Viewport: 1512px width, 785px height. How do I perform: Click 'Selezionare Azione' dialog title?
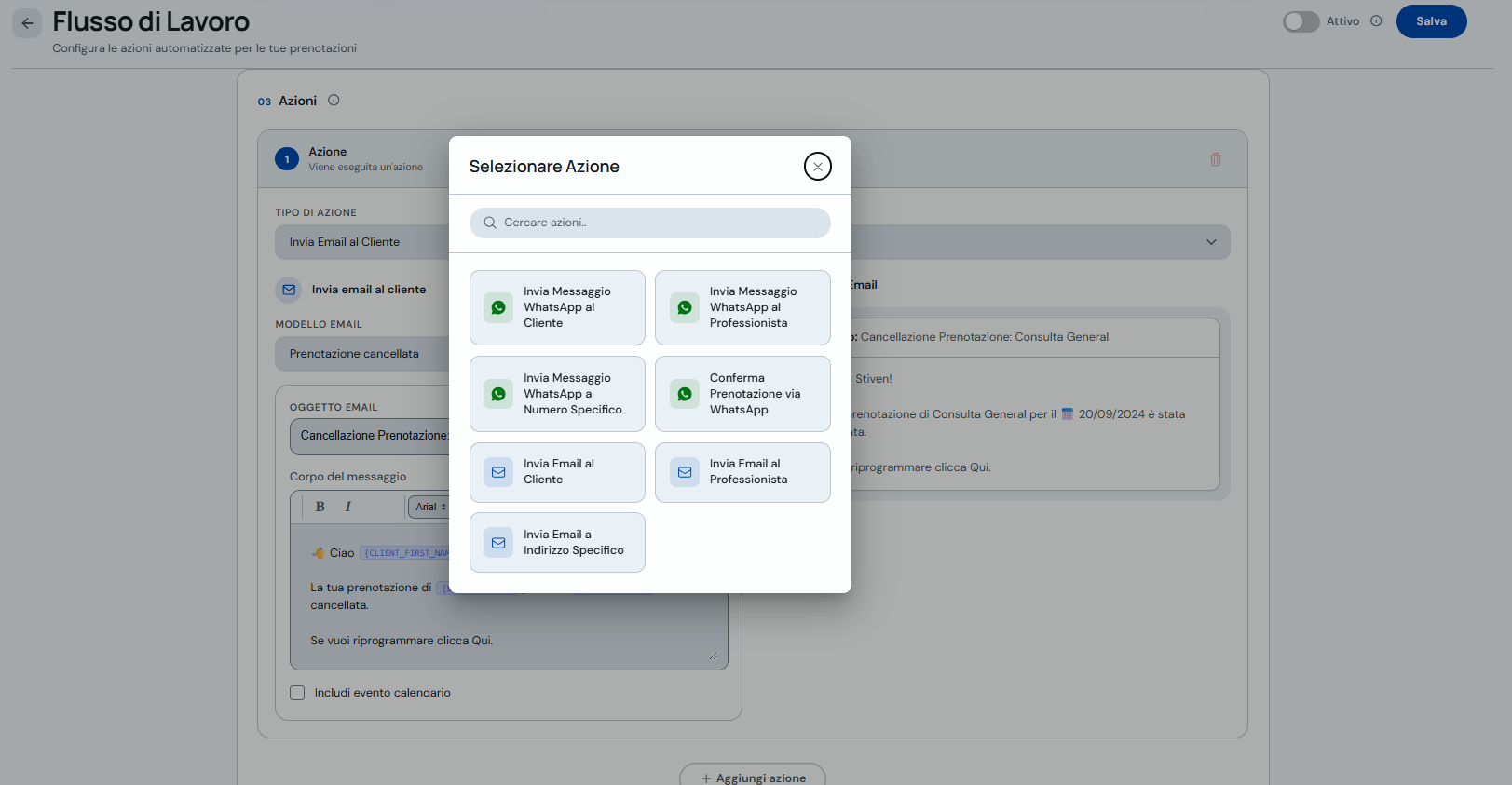544,167
